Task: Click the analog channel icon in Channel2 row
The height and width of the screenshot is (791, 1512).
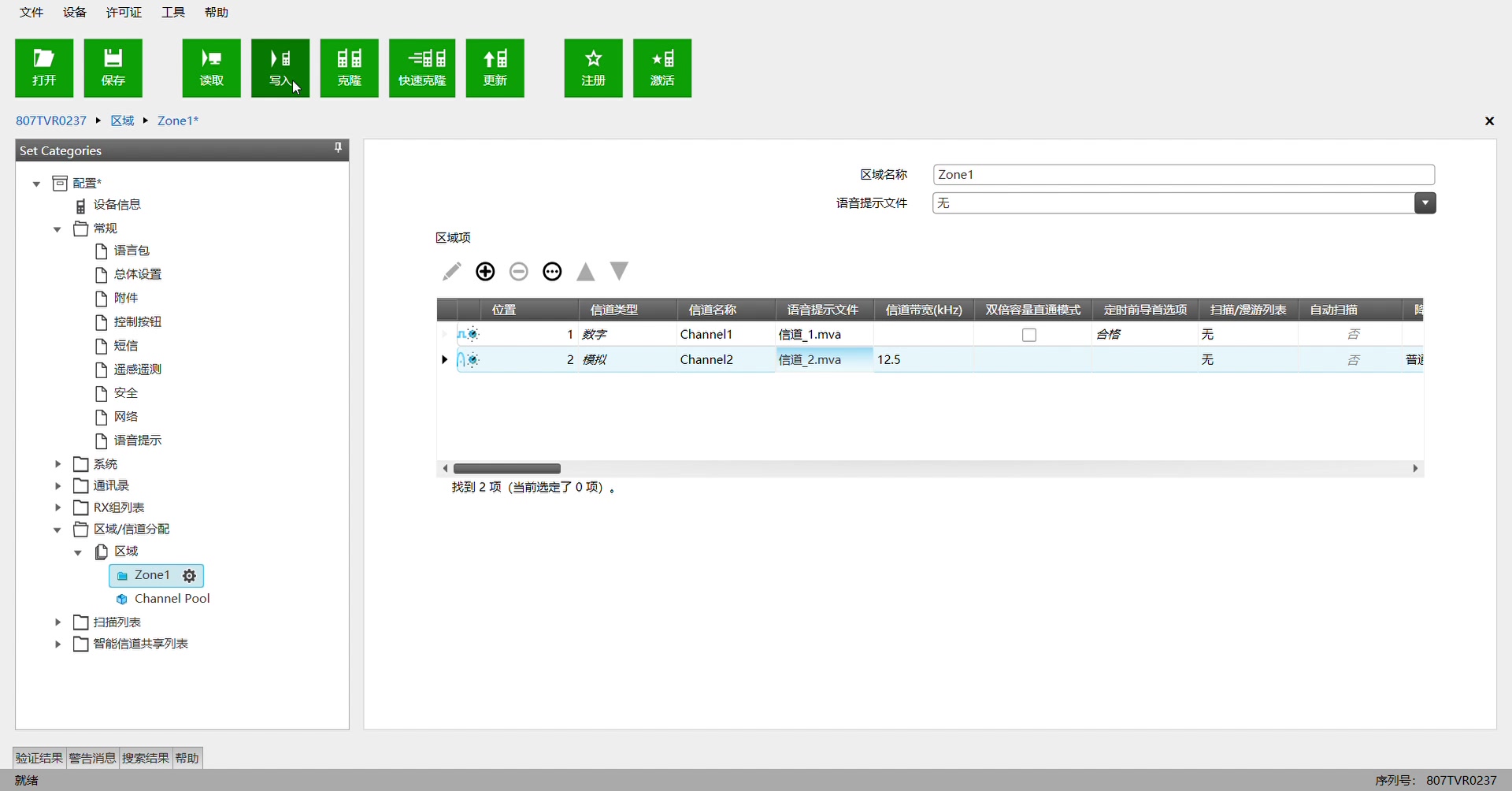Action: 469,360
